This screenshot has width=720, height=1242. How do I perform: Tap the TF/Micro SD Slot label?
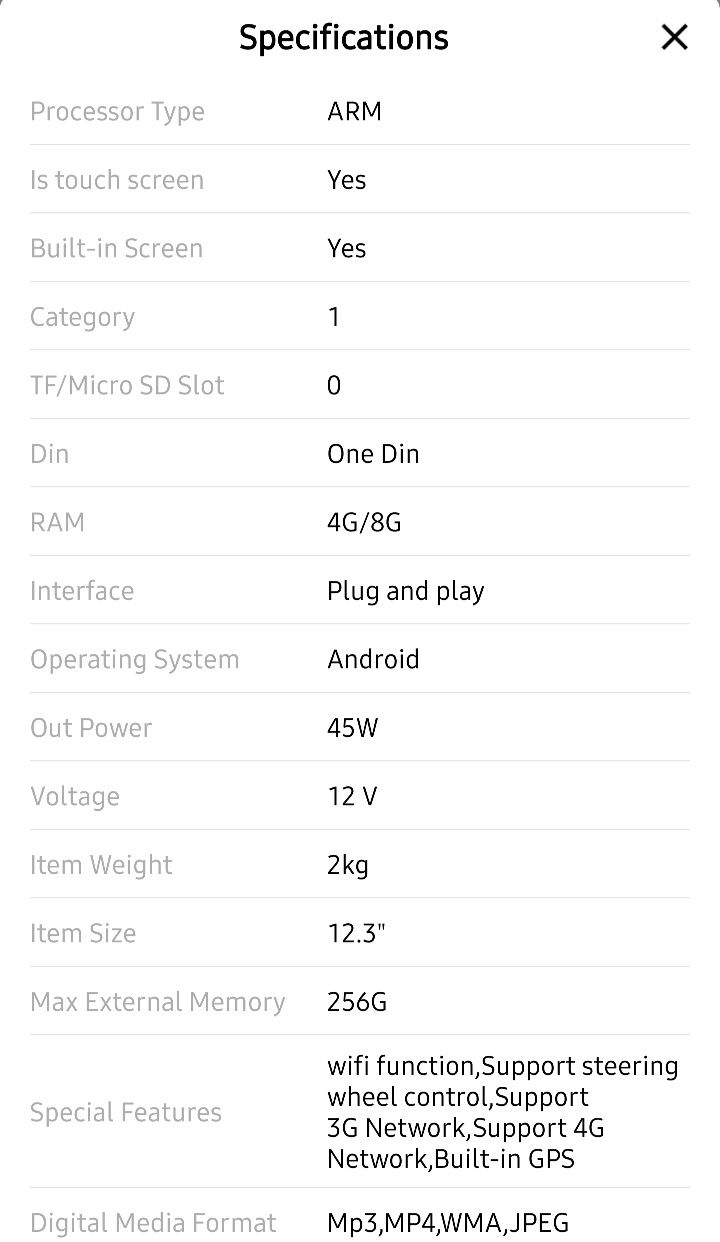point(127,385)
